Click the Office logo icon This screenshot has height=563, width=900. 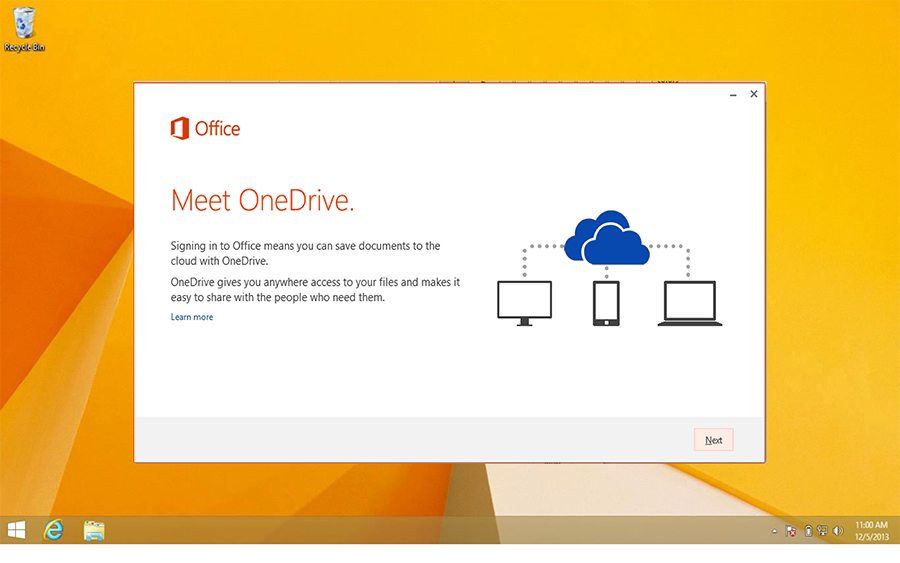180,128
